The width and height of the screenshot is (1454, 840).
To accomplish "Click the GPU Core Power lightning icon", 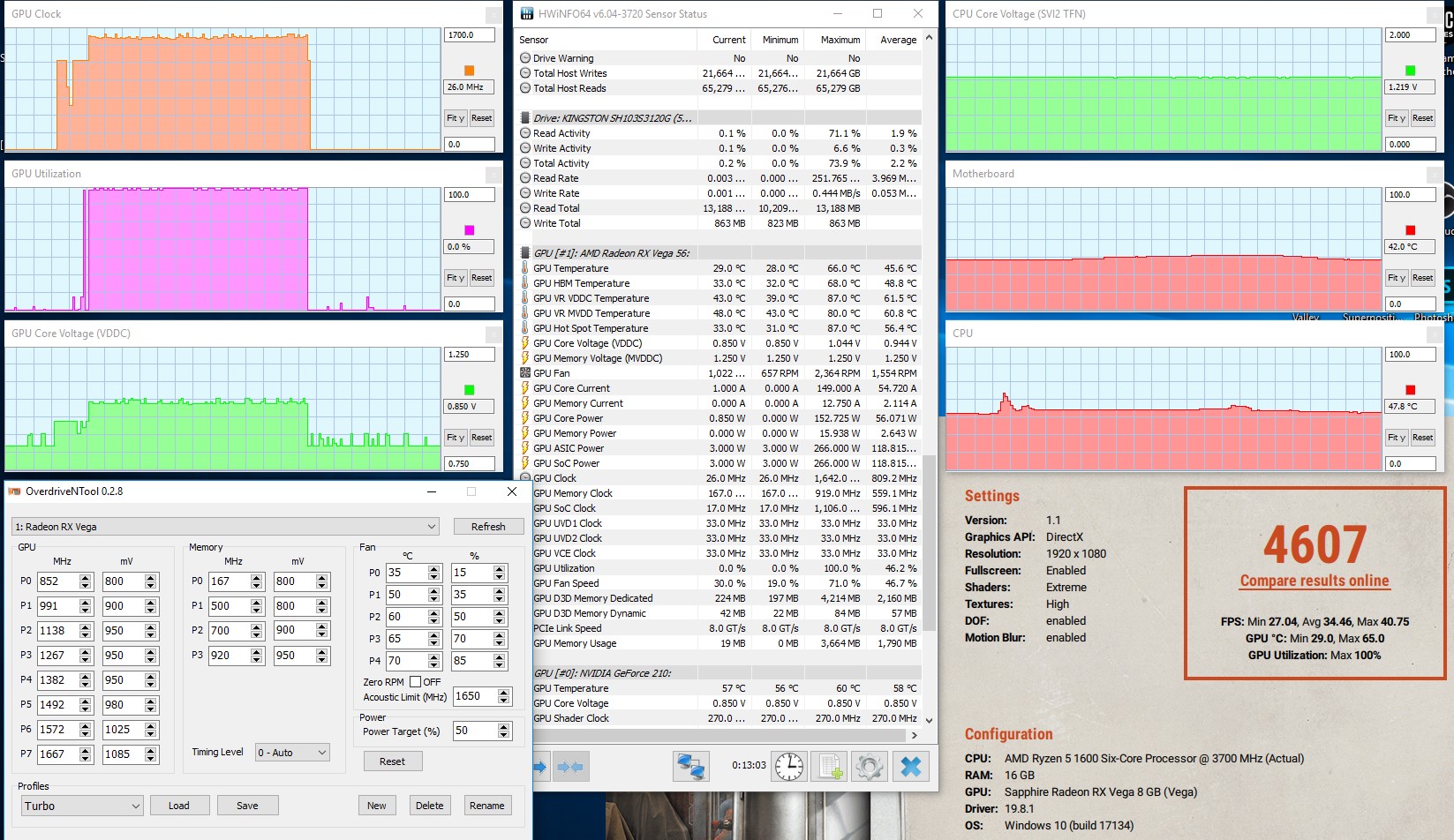I will point(525,418).
